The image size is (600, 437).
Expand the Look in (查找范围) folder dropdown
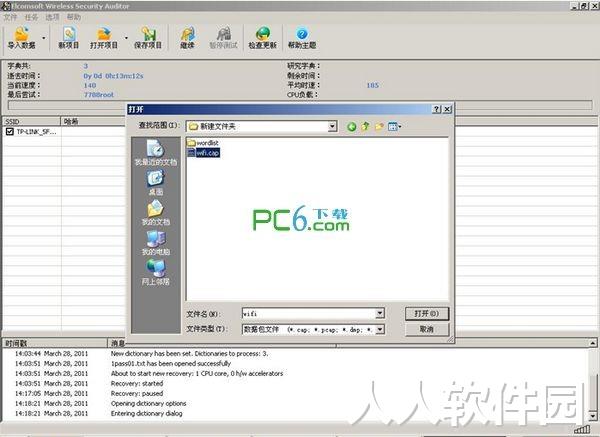[332, 126]
